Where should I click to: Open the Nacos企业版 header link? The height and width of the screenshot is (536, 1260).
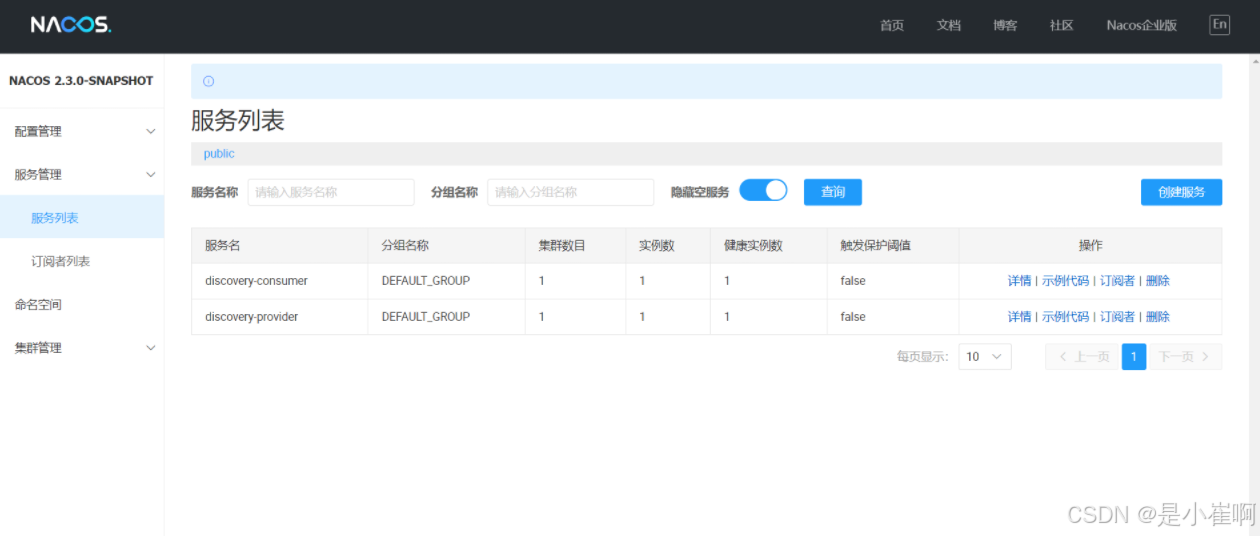point(1141,25)
